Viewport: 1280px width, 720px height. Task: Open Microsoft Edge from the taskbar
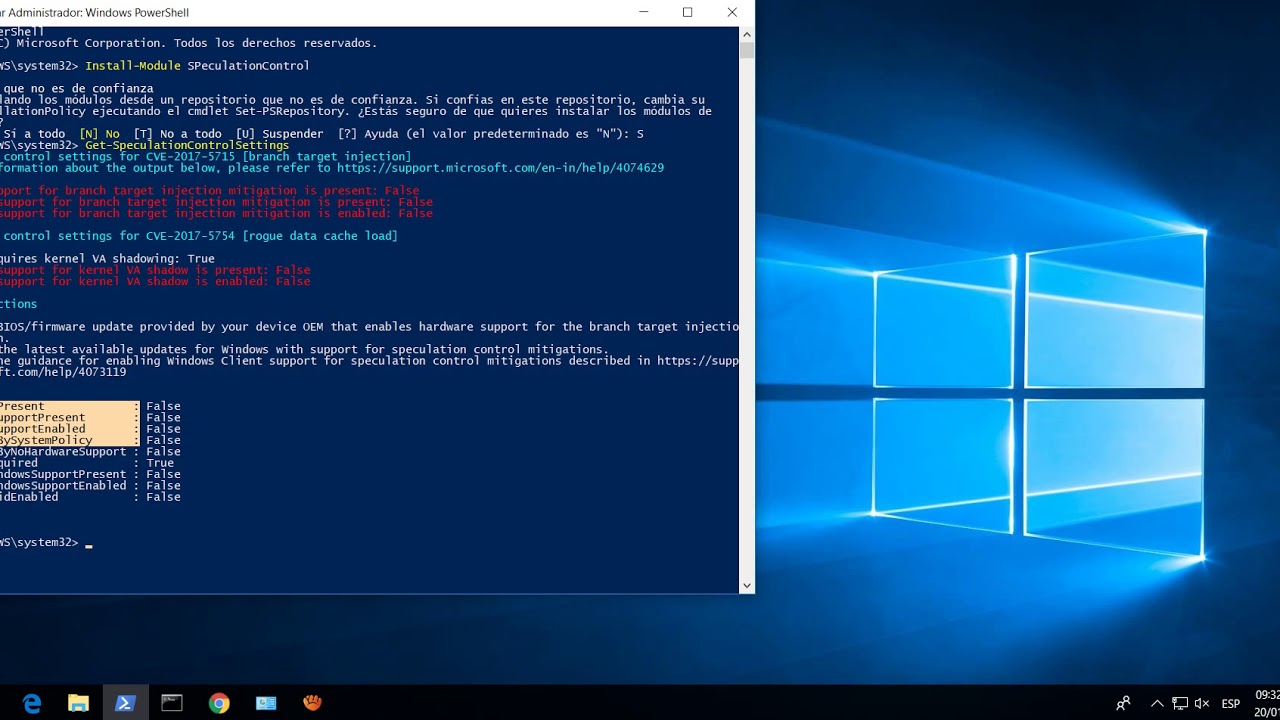tap(32, 703)
